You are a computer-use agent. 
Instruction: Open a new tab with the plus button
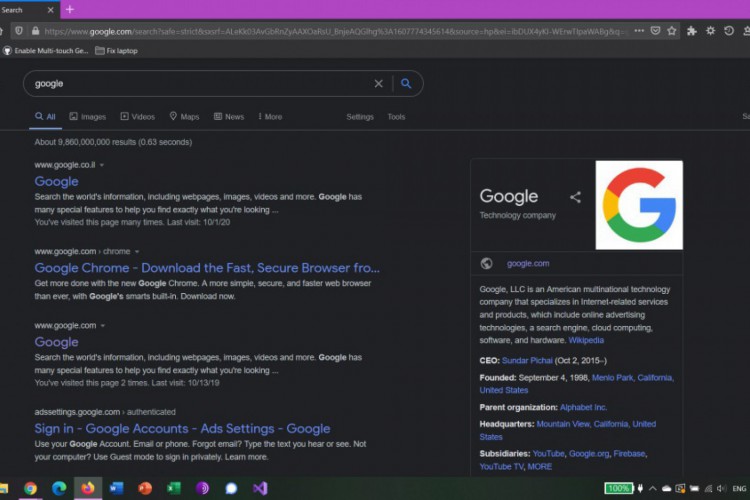click(69, 9)
